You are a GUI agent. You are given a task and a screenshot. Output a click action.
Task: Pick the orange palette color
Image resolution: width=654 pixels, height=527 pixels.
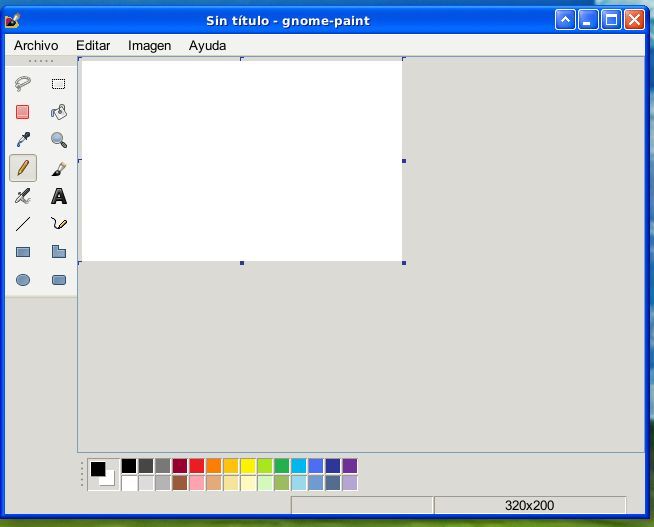214,466
